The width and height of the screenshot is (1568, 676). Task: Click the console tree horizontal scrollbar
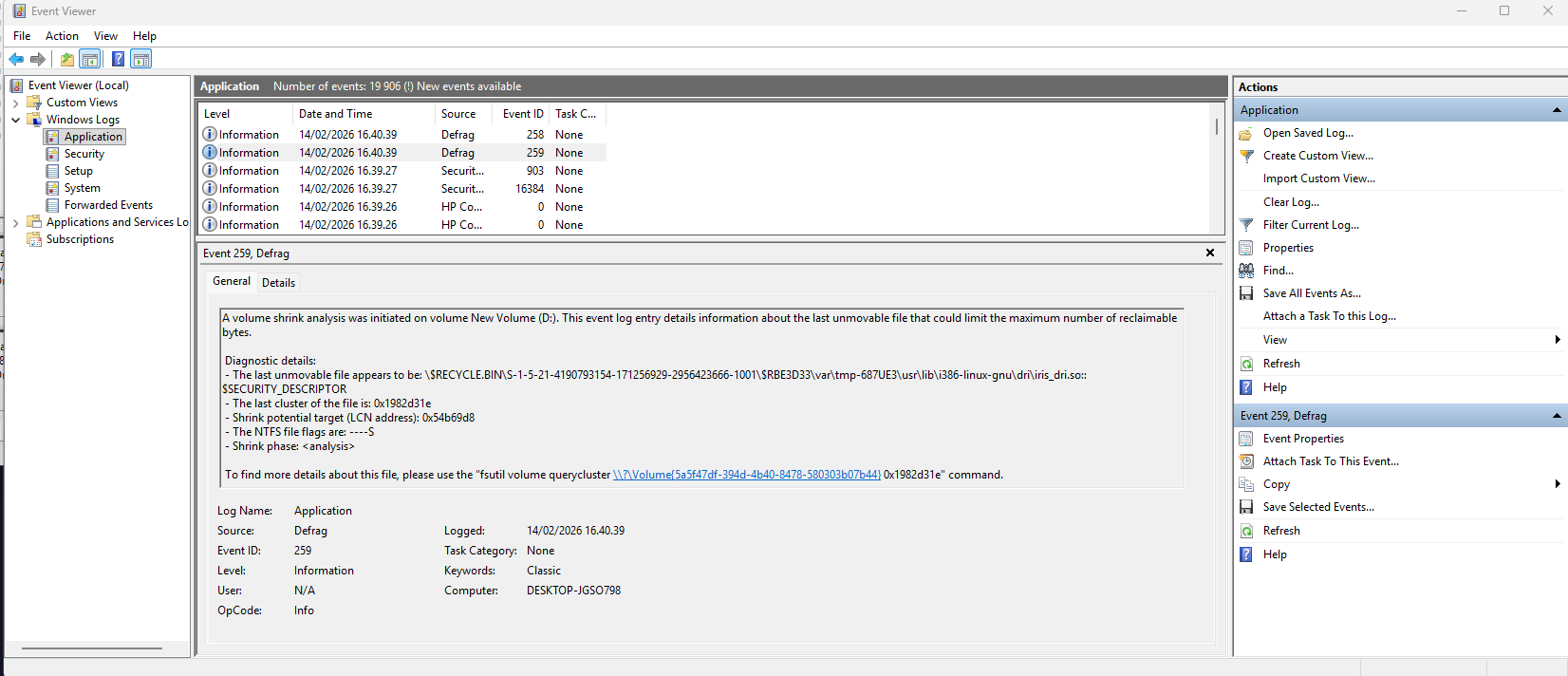click(92, 648)
